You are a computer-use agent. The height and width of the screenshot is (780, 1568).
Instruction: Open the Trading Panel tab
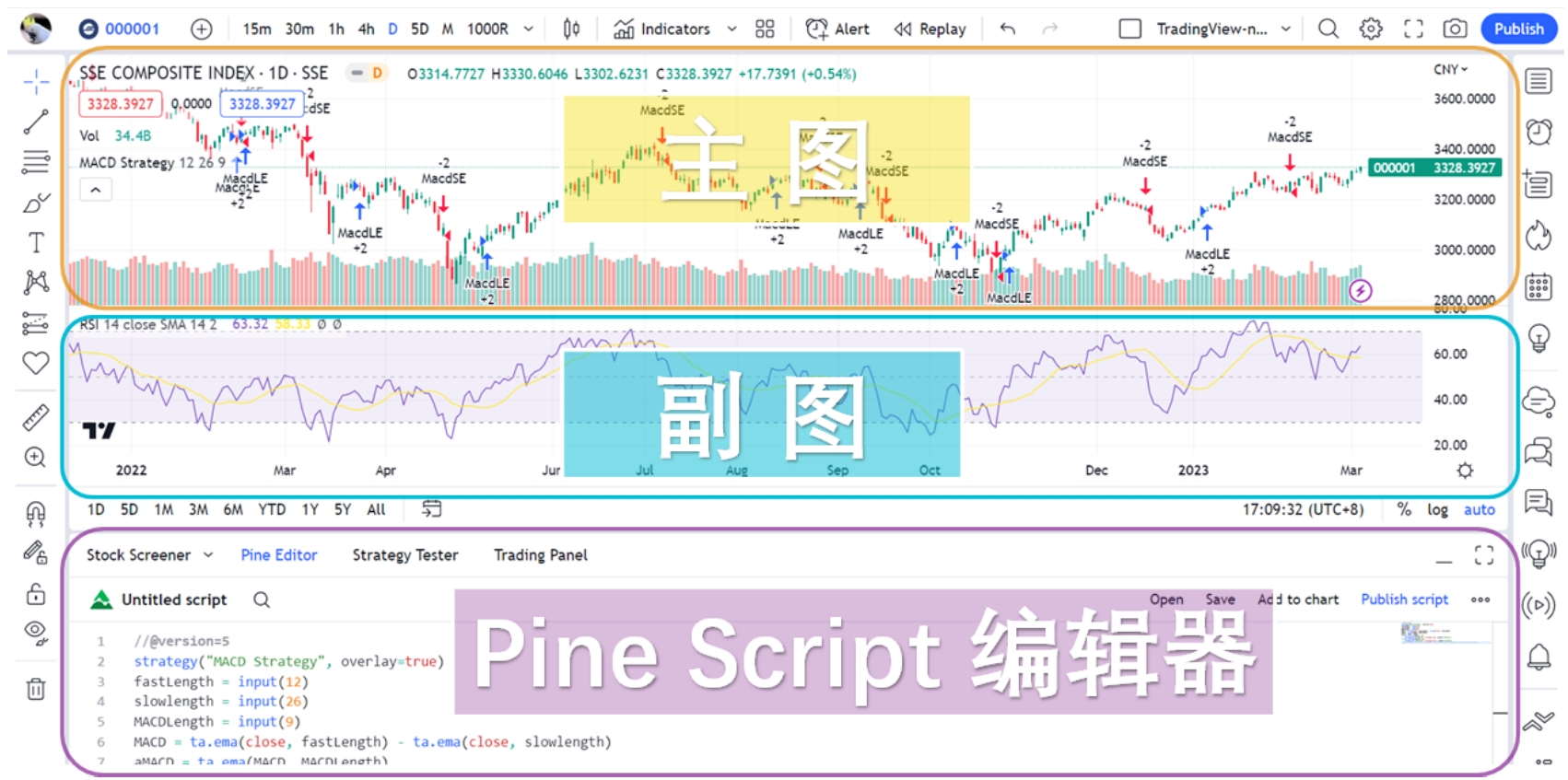point(541,554)
